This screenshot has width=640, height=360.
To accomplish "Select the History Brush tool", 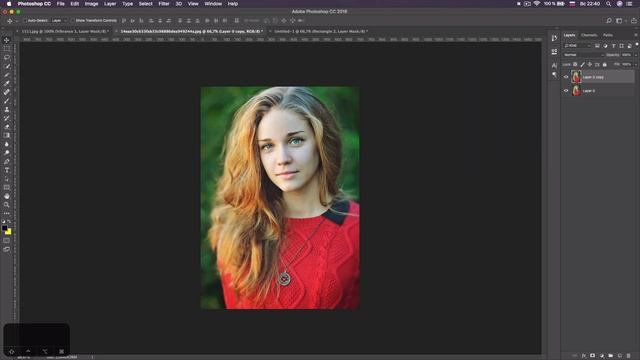I will pyautogui.click(x=7, y=118).
